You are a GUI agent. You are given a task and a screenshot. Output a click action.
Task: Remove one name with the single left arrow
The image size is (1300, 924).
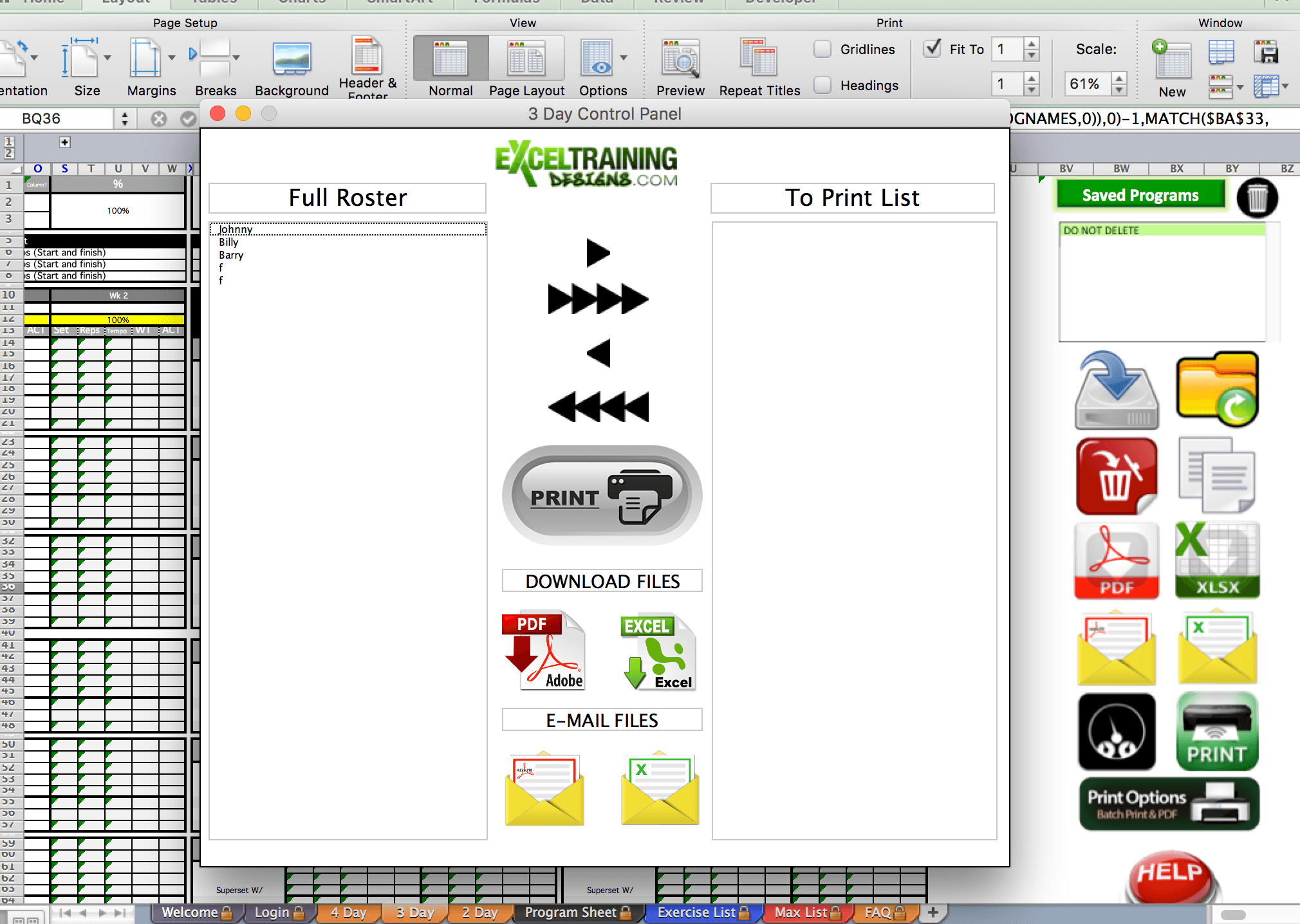599,353
